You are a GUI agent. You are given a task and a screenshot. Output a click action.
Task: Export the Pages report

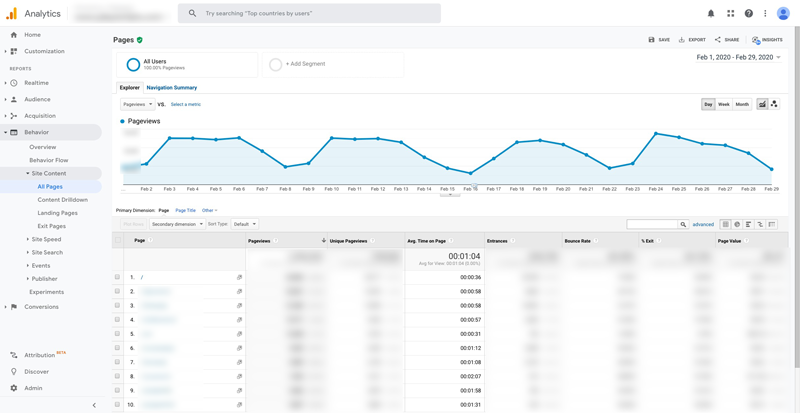pyautogui.click(x=692, y=40)
